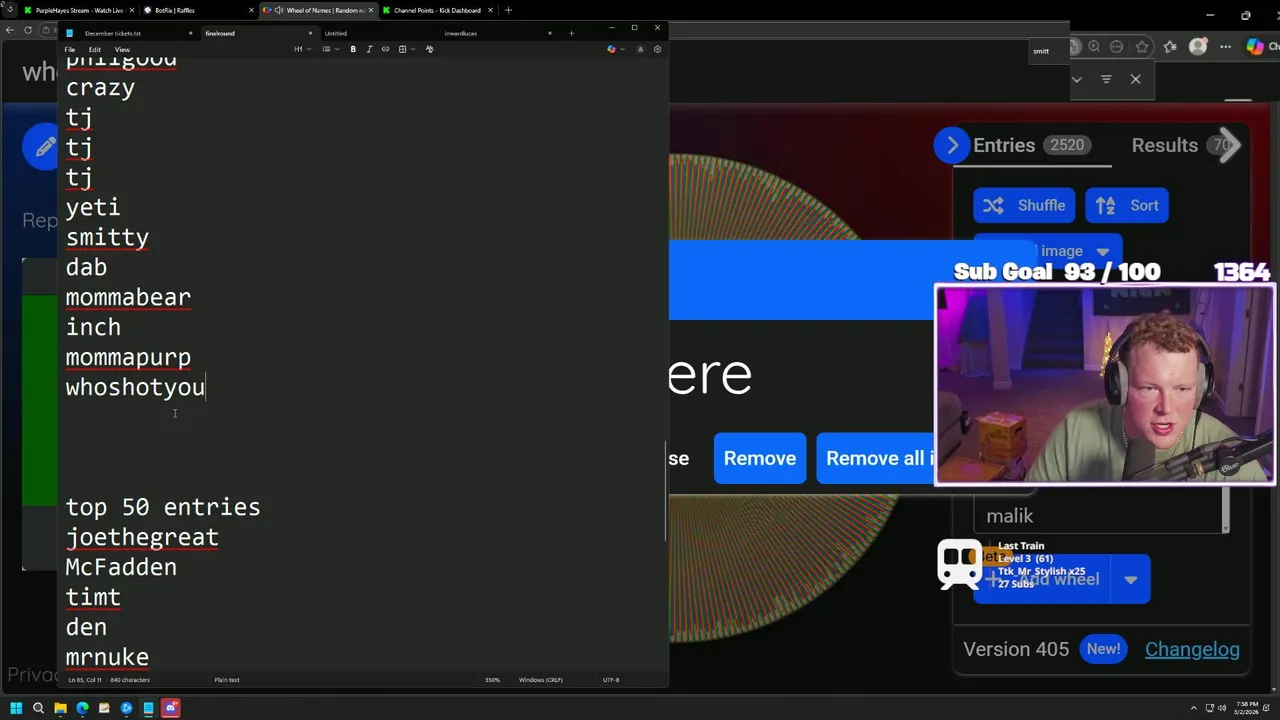Add a new Notepad tab
This screenshot has height=720, width=1280.
pyautogui.click(x=571, y=33)
